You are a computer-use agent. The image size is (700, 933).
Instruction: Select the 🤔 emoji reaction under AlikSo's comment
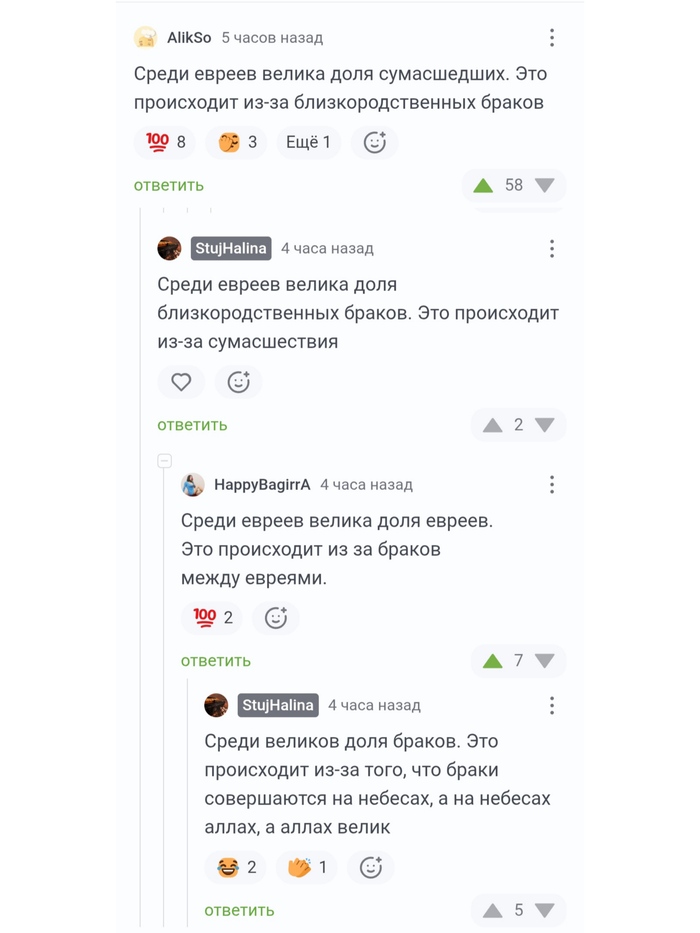click(235, 142)
